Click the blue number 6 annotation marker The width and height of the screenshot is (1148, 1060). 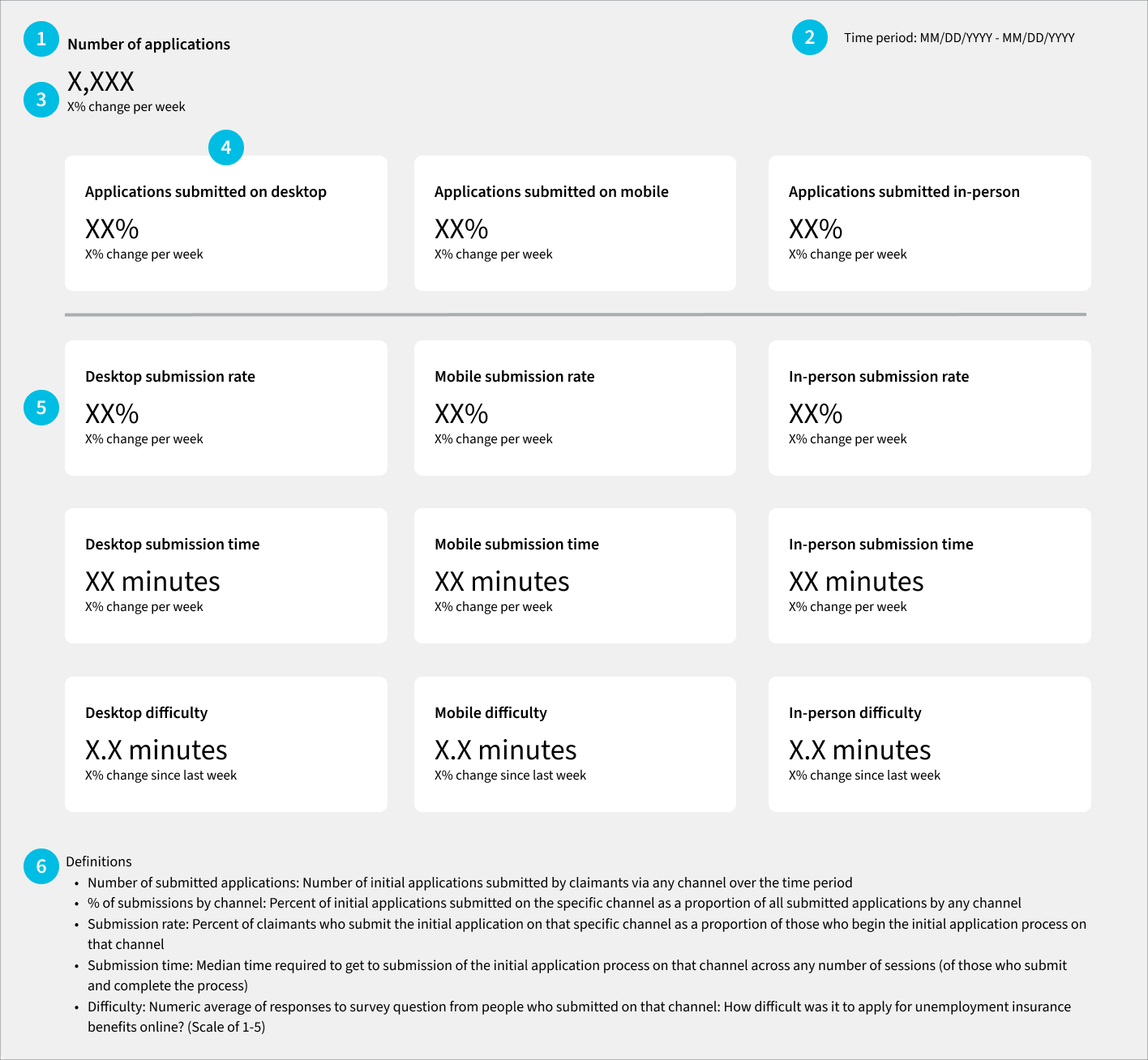pyautogui.click(x=41, y=866)
